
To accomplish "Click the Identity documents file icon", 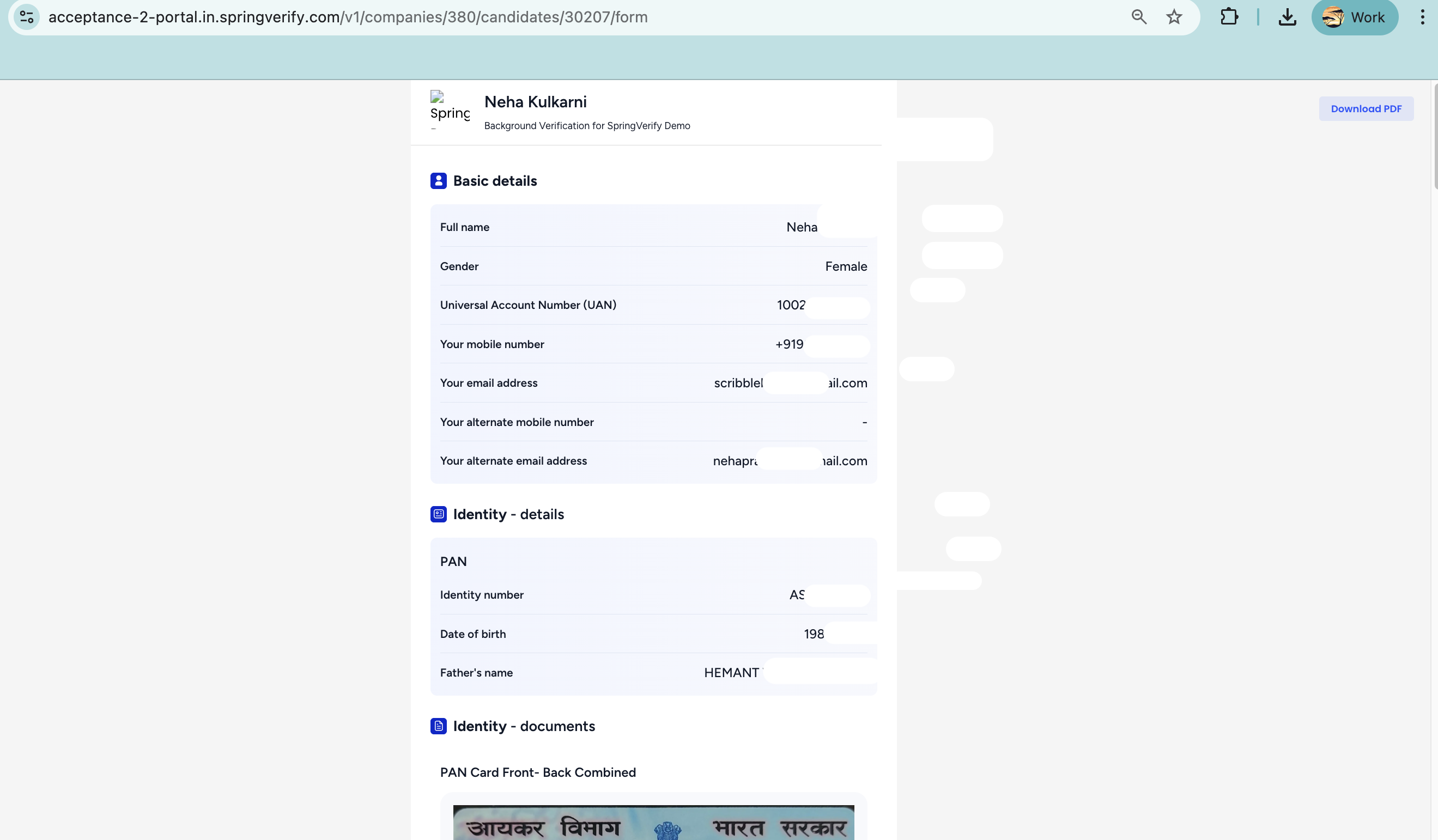I will pyautogui.click(x=438, y=726).
